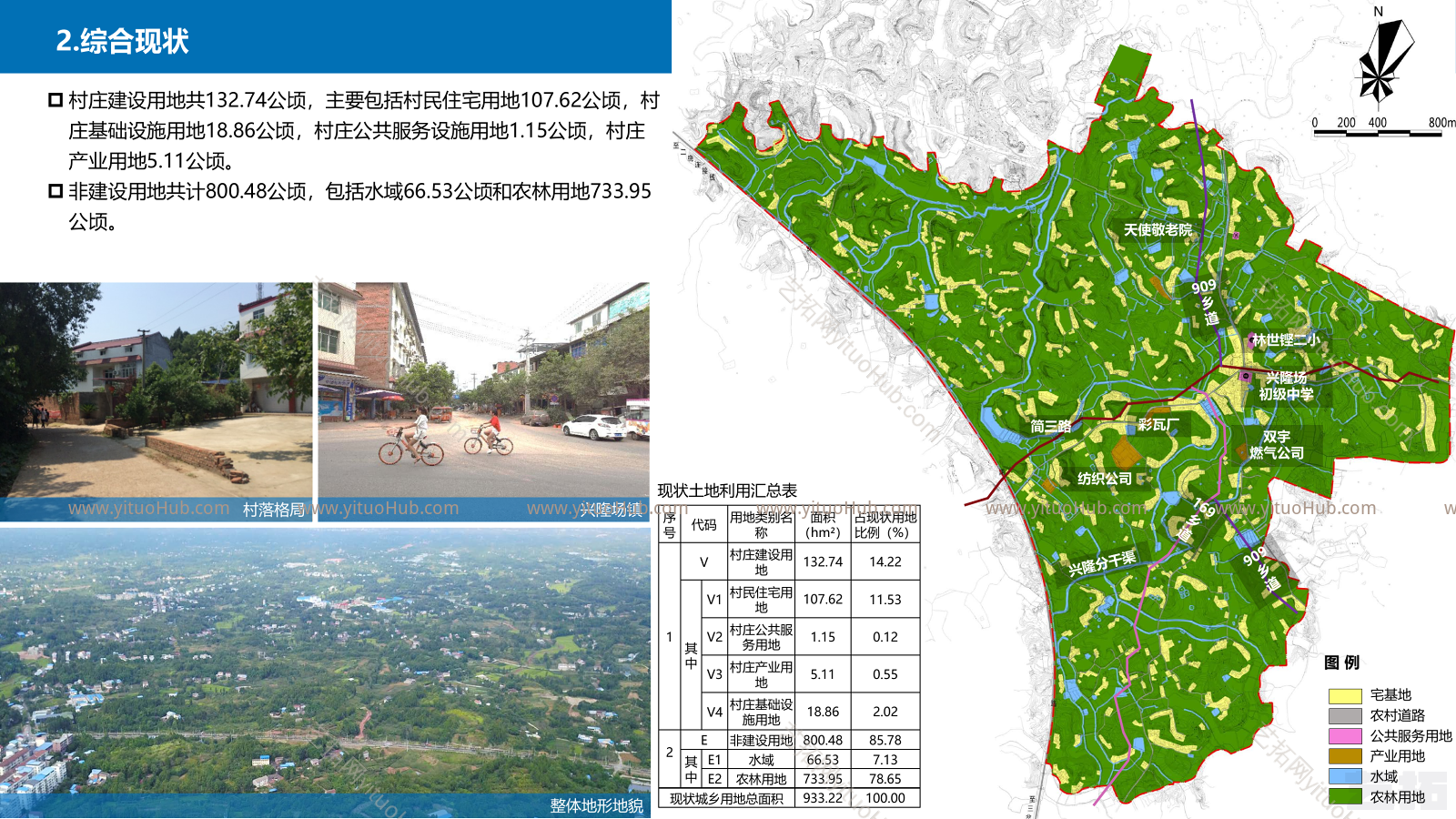Click the 村民住宅用地 table cell
Screen dimensions: 1456x819
(761, 600)
